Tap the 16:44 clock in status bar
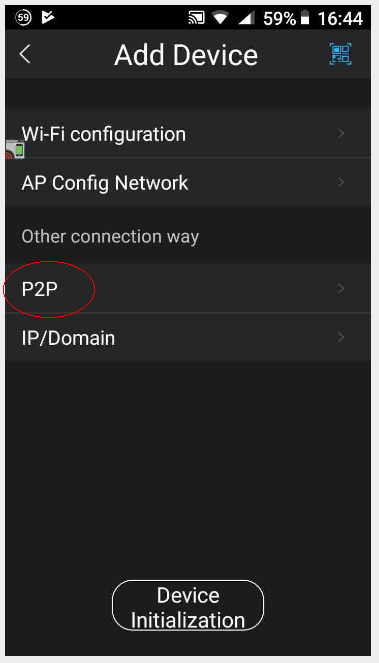 pyautogui.click(x=341, y=18)
